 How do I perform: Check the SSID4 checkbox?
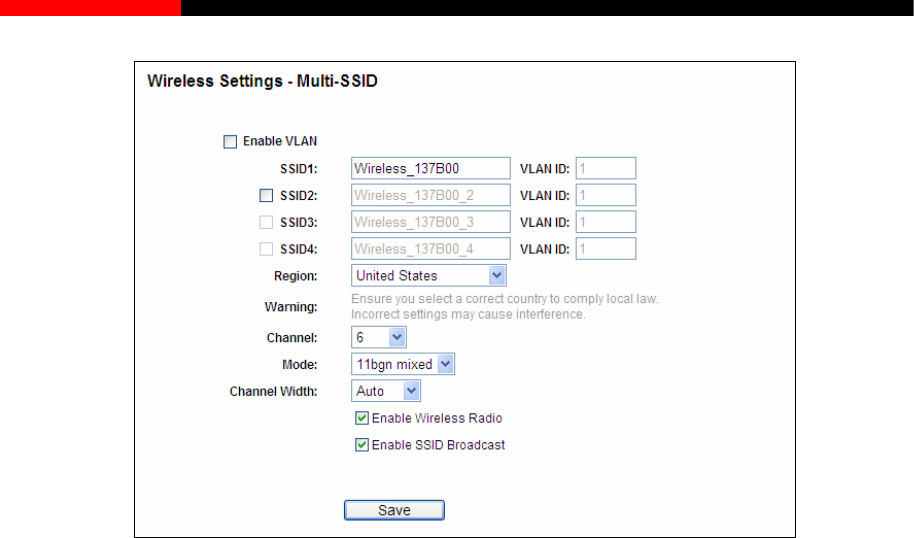point(266,249)
